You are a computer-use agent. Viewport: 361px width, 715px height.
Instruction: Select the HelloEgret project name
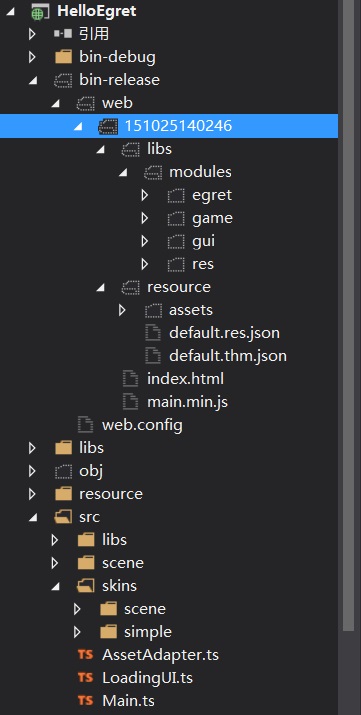pos(96,11)
